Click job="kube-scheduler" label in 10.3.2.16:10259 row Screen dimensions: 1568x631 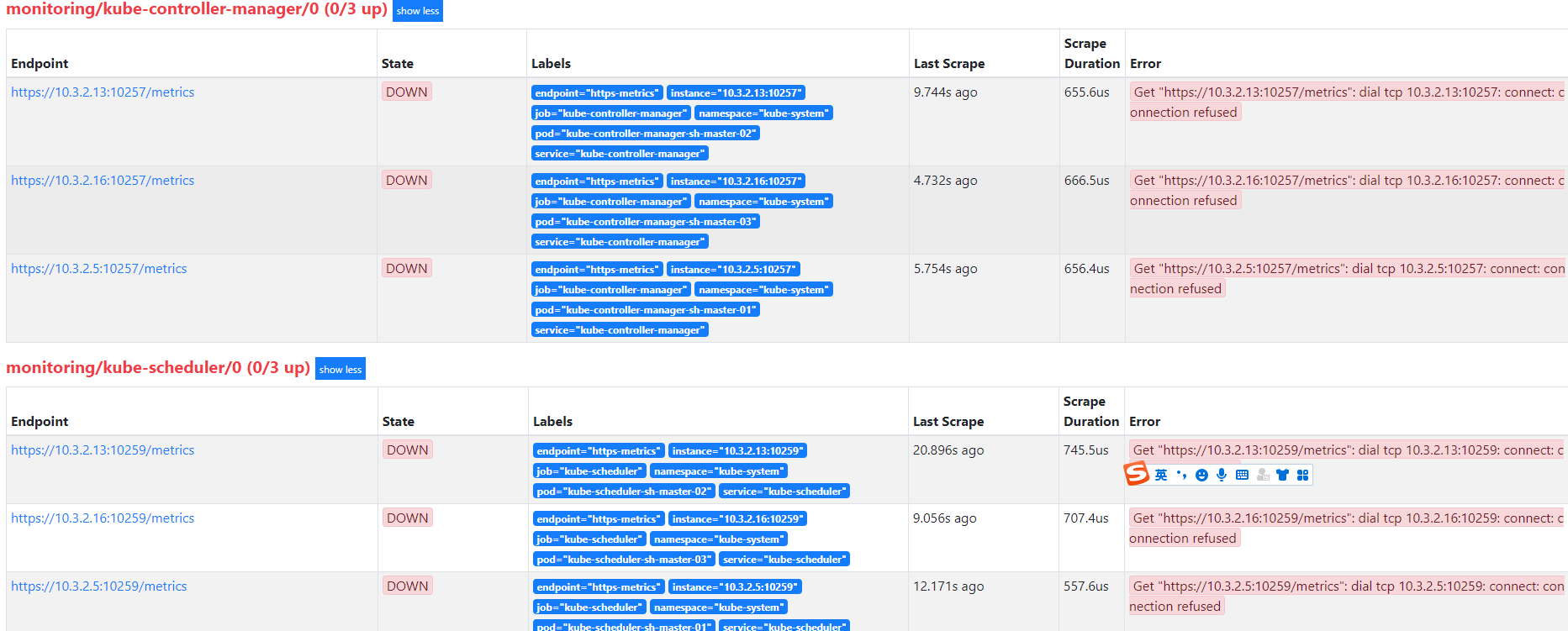pyautogui.click(x=589, y=539)
